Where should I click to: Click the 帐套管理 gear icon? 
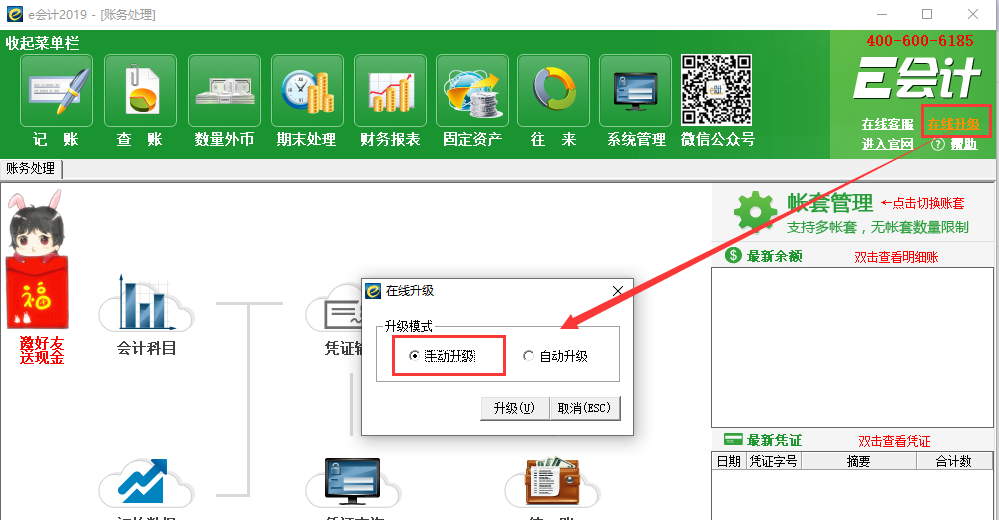755,211
